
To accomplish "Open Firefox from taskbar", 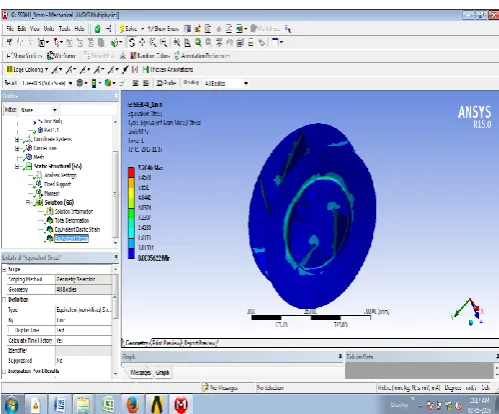I will pos(133,405).
